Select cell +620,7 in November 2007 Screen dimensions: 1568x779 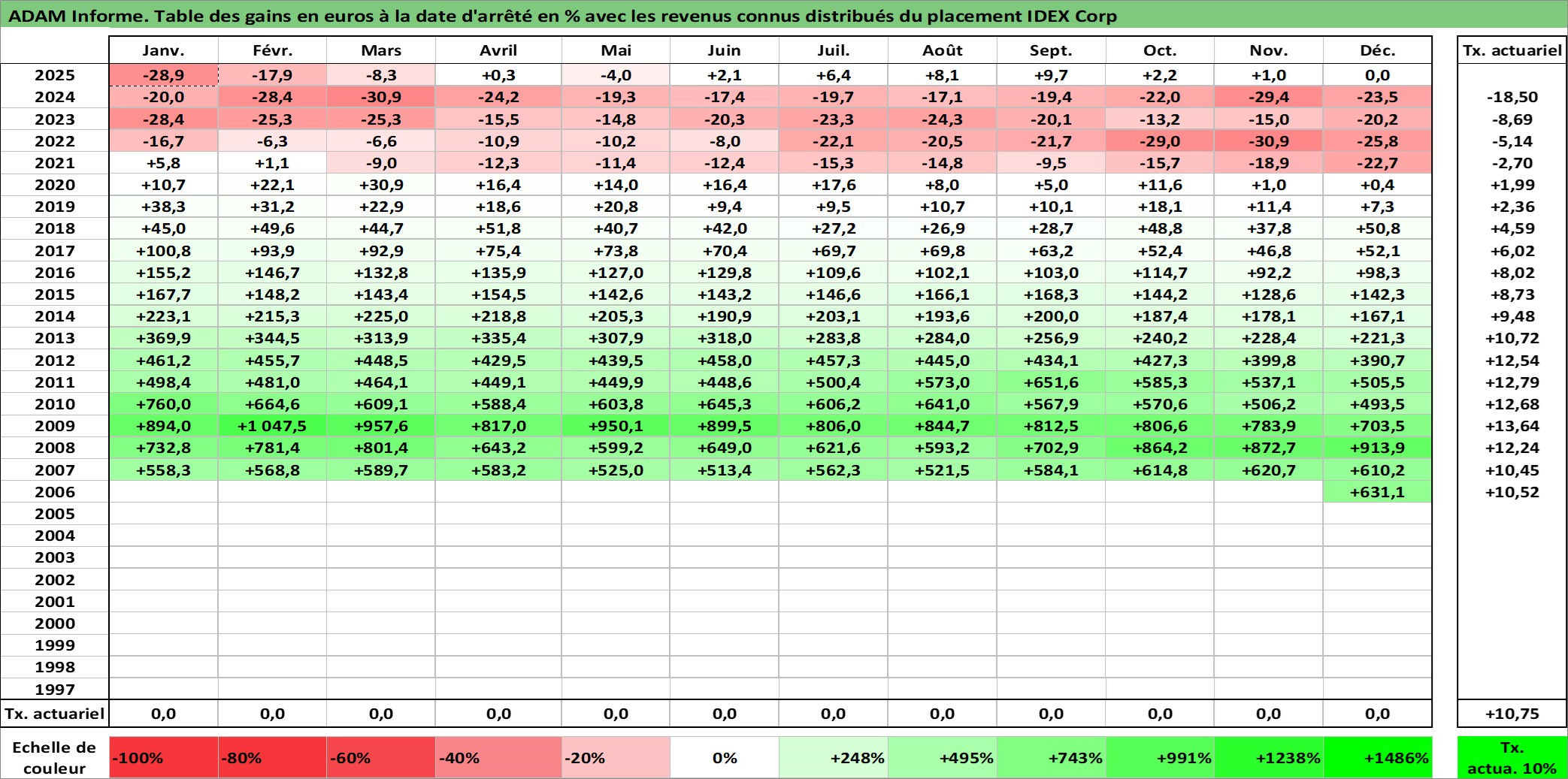pos(1269,470)
